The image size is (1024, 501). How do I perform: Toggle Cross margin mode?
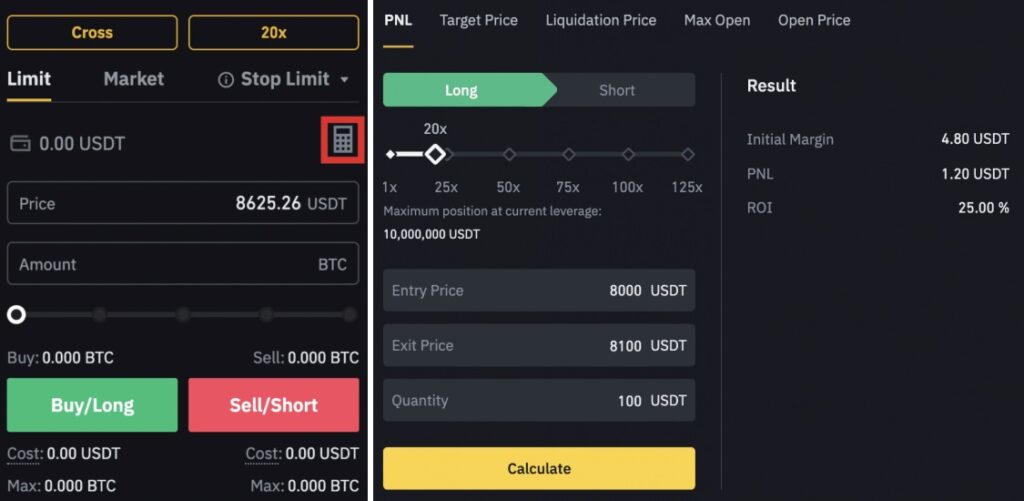(x=92, y=33)
